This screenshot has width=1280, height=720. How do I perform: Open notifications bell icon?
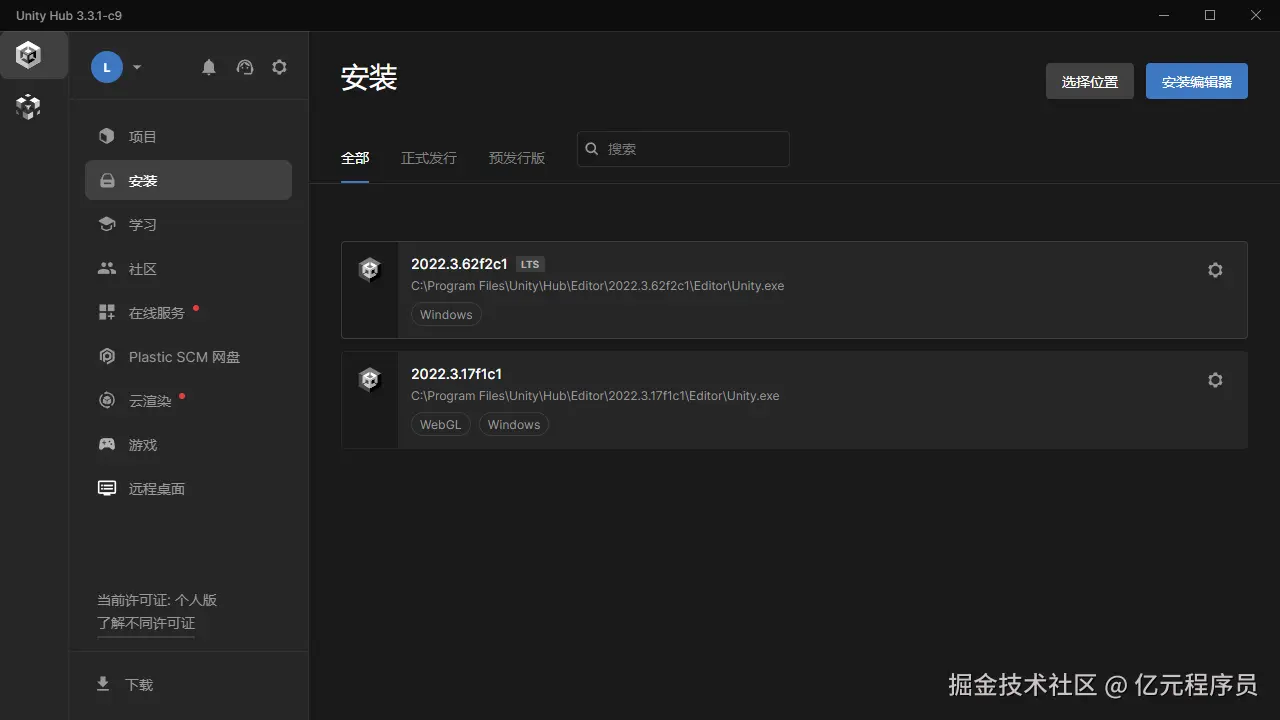coord(209,67)
